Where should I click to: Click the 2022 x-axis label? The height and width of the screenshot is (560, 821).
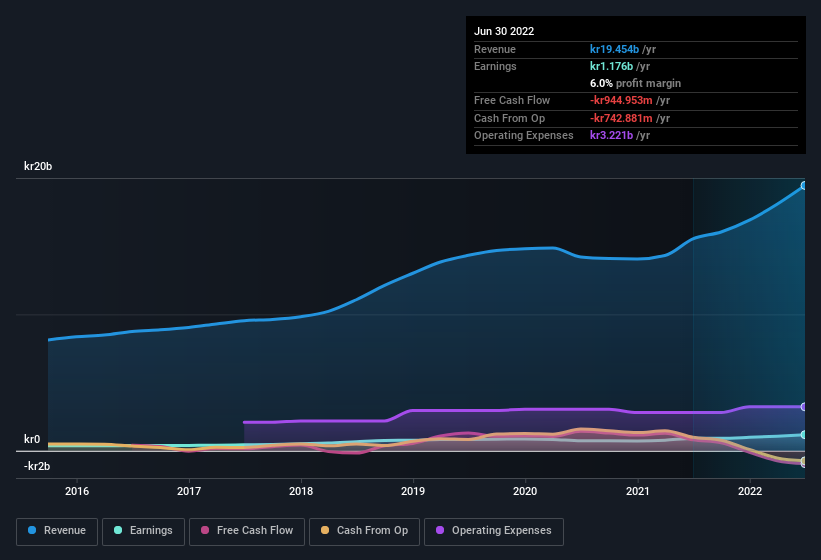[x=750, y=491]
